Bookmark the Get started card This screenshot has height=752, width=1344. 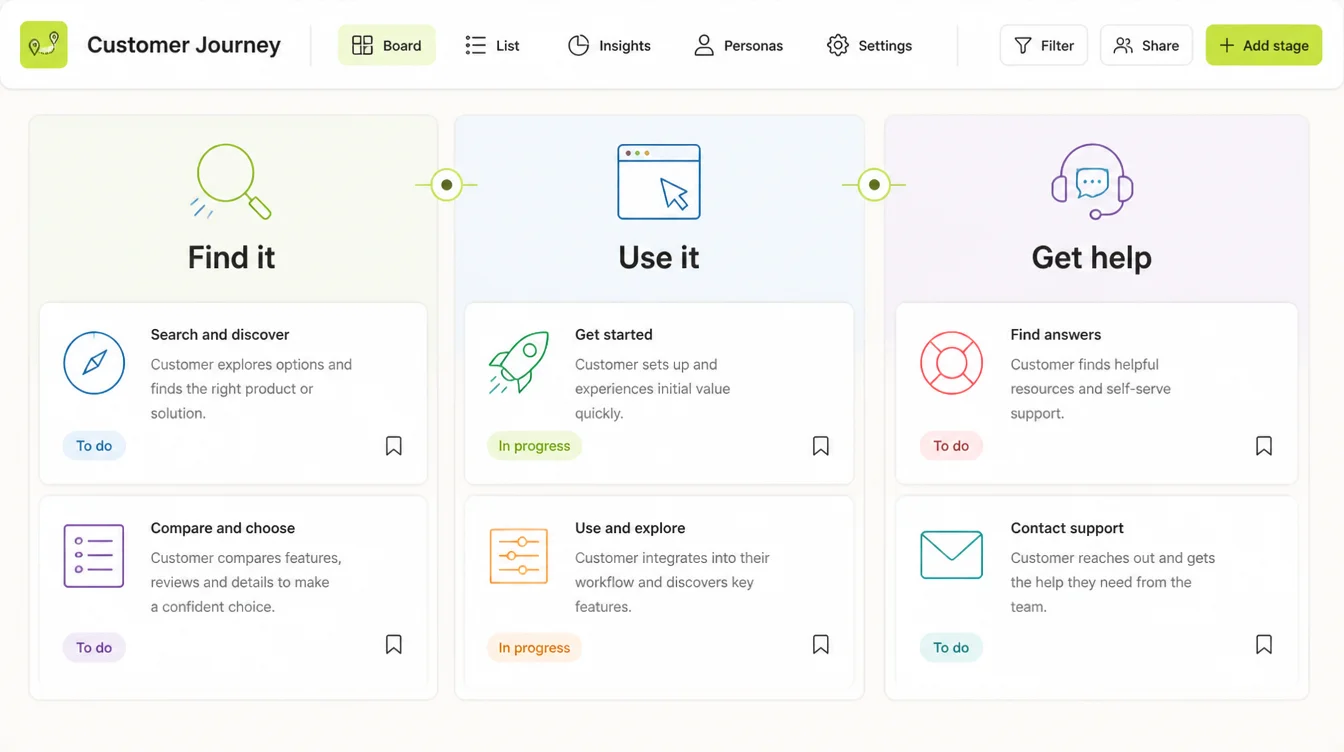(x=821, y=446)
